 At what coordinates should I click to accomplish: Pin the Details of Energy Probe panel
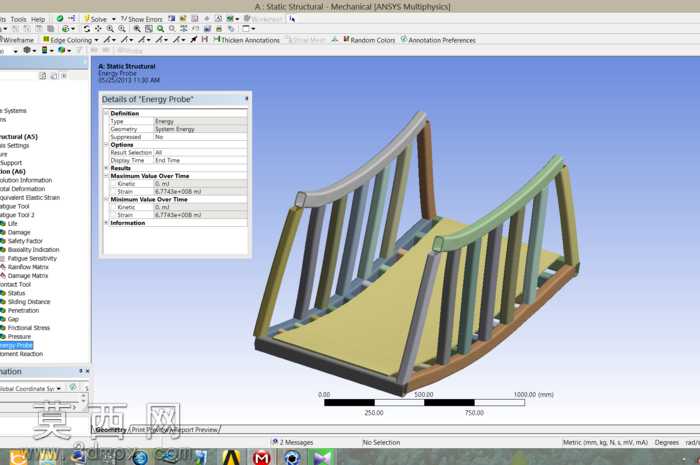point(246,99)
